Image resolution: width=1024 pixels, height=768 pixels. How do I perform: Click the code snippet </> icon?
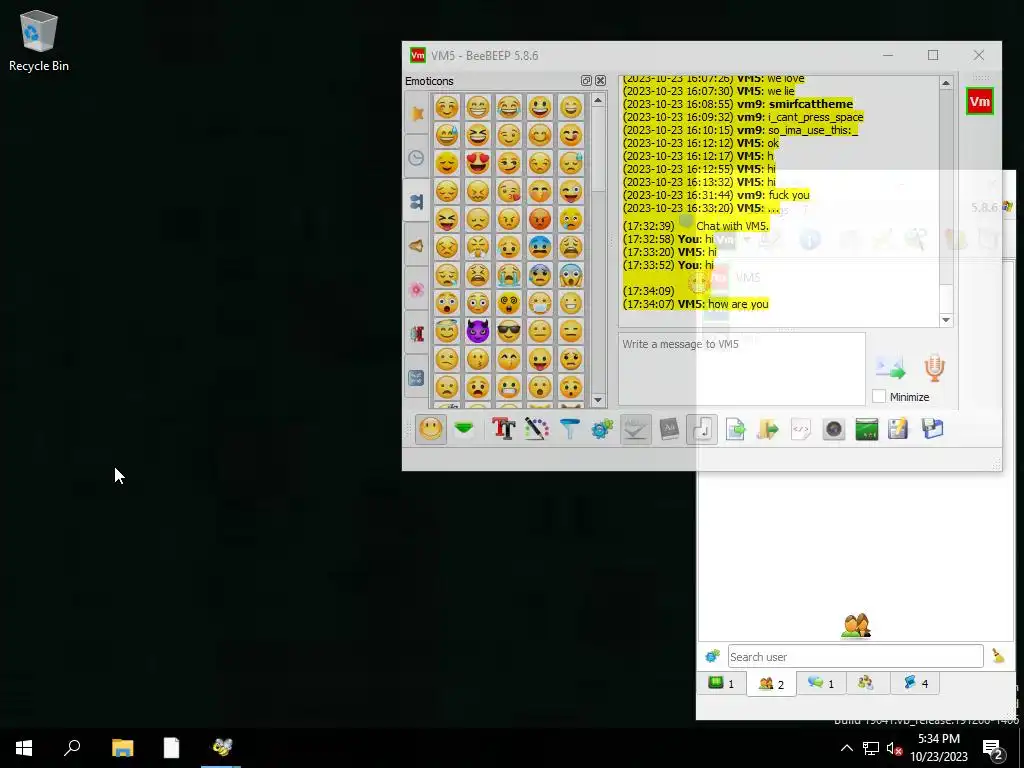point(801,429)
